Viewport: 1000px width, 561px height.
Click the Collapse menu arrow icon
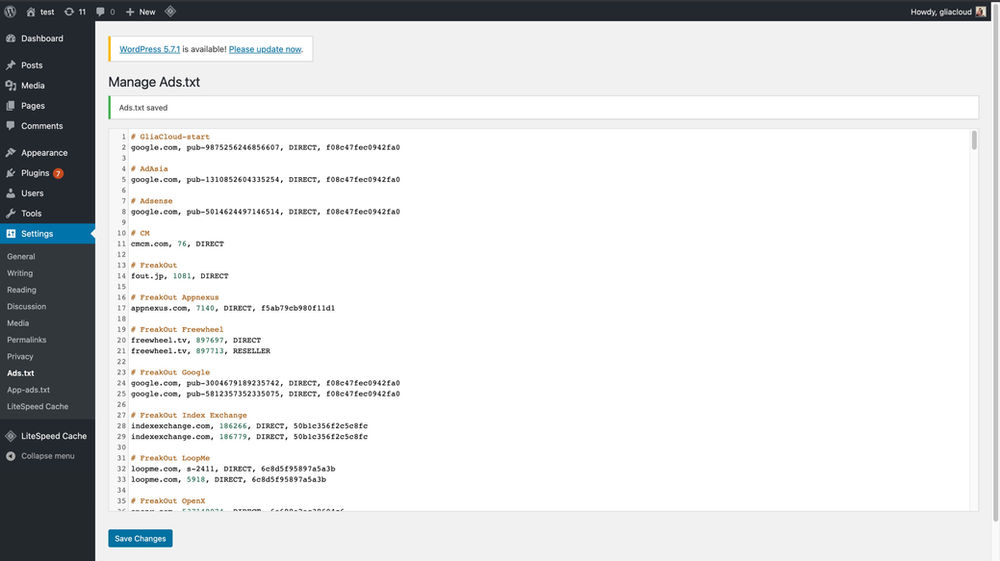click(x=11, y=456)
